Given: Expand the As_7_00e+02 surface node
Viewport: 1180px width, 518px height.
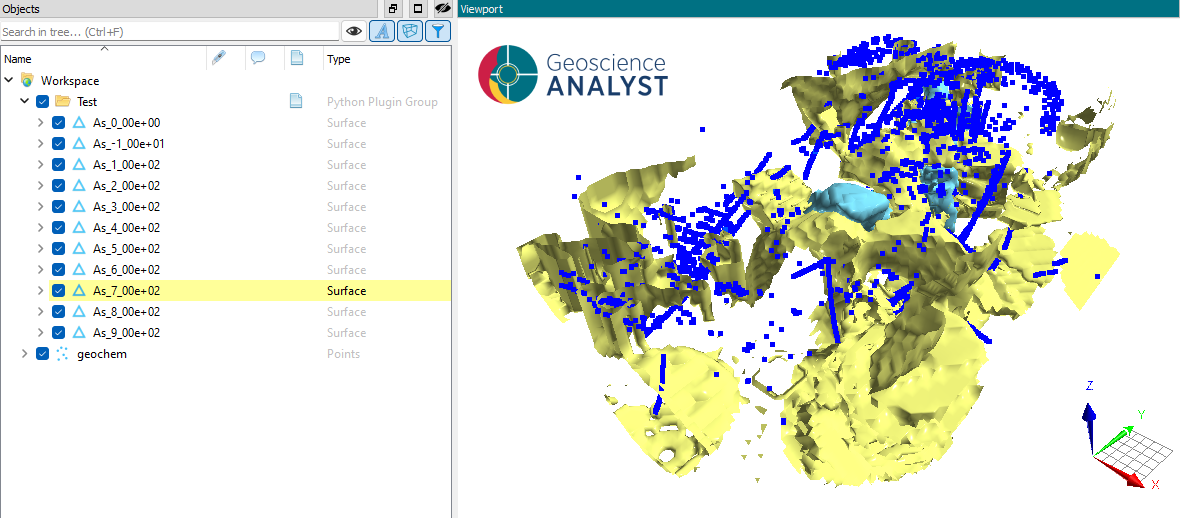Looking at the screenshot, I should tap(41, 291).
